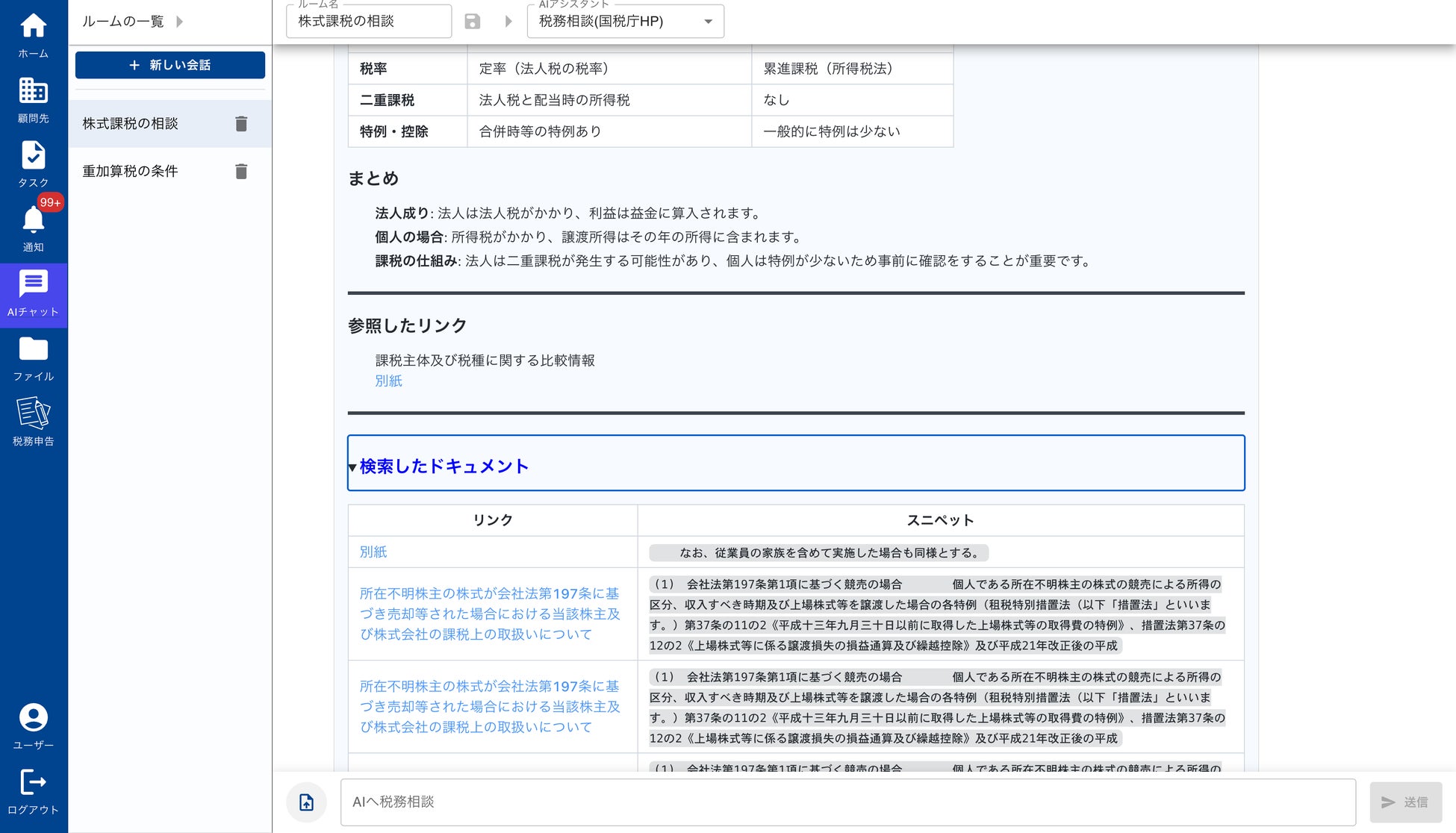Click the スニペット column header

[940, 520]
